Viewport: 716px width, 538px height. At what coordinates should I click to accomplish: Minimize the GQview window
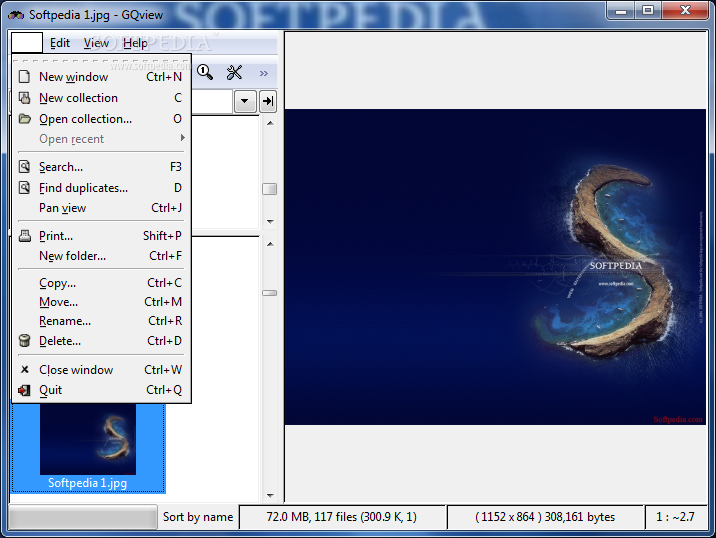621,10
